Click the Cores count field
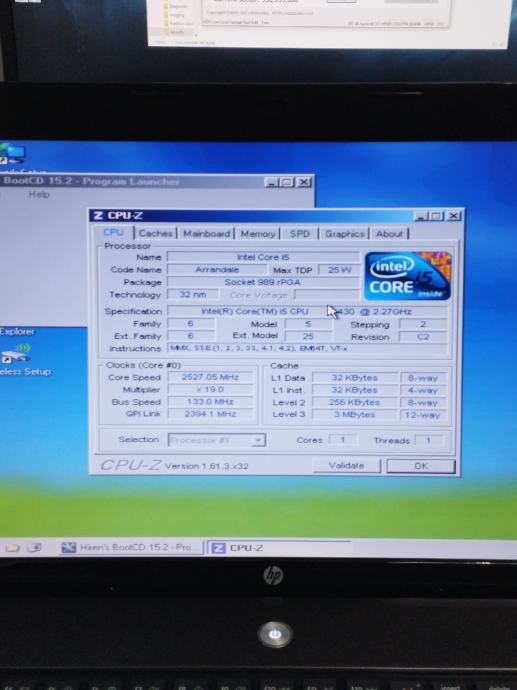 click(343, 440)
